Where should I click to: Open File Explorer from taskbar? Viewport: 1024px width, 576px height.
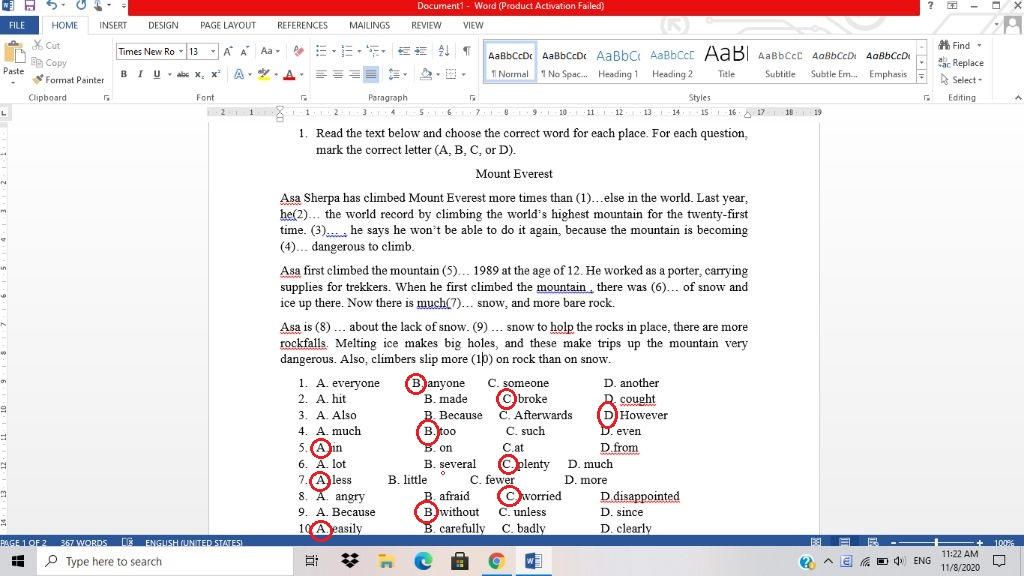[386, 561]
